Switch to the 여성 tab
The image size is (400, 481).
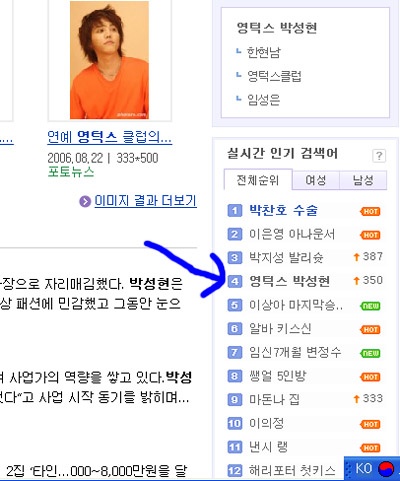[316, 180]
